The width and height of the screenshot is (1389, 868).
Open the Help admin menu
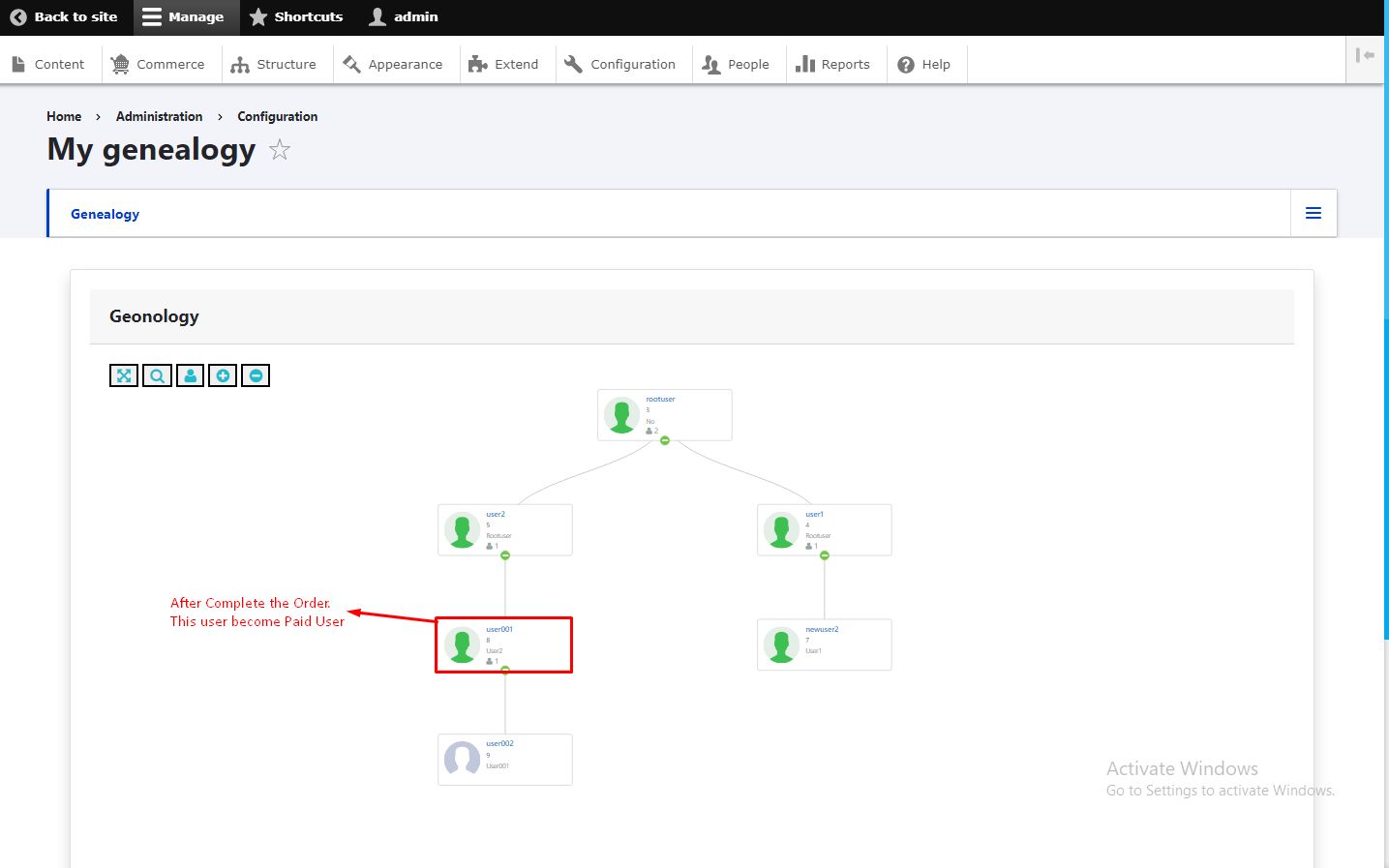[924, 64]
